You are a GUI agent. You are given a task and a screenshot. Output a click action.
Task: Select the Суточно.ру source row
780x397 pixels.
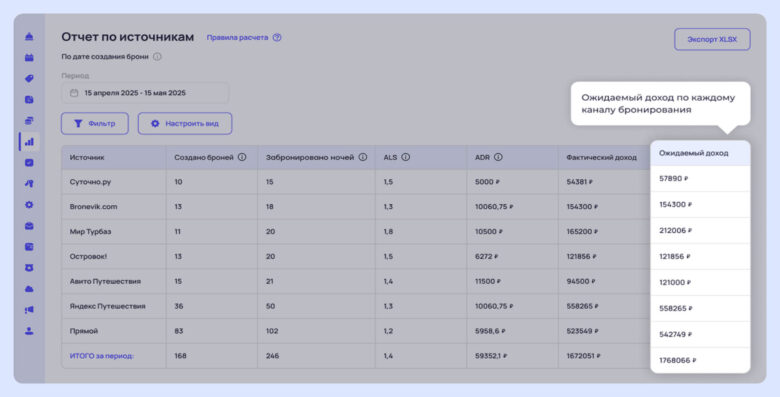click(356, 182)
